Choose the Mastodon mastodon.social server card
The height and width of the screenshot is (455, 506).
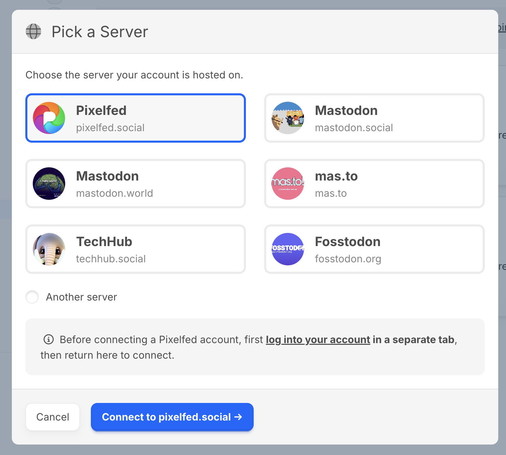(x=374, y=118)
